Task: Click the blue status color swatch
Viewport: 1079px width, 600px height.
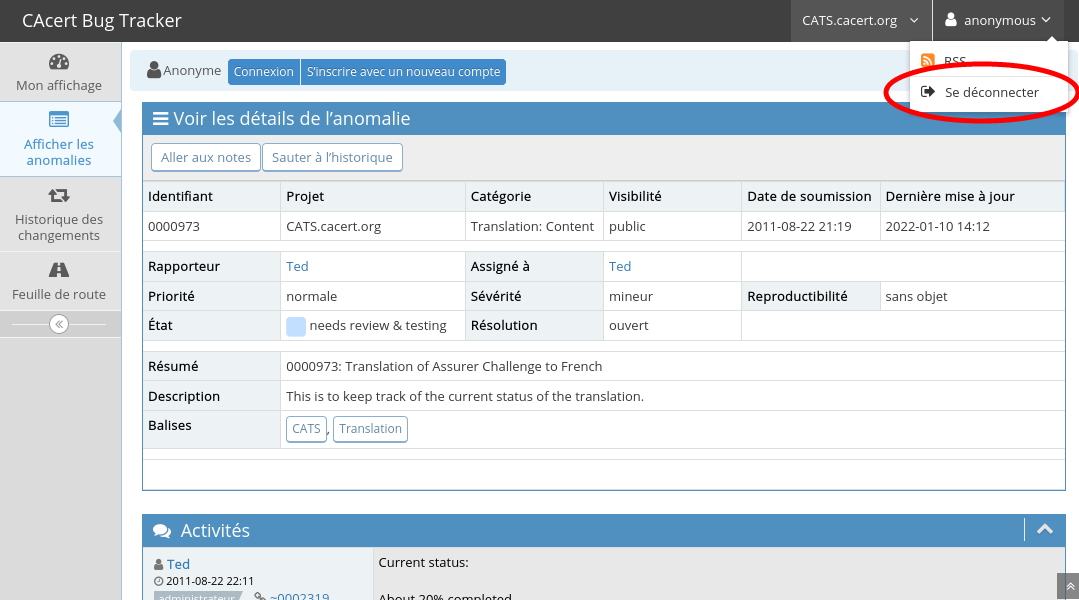Action: [x=296, y=326]
